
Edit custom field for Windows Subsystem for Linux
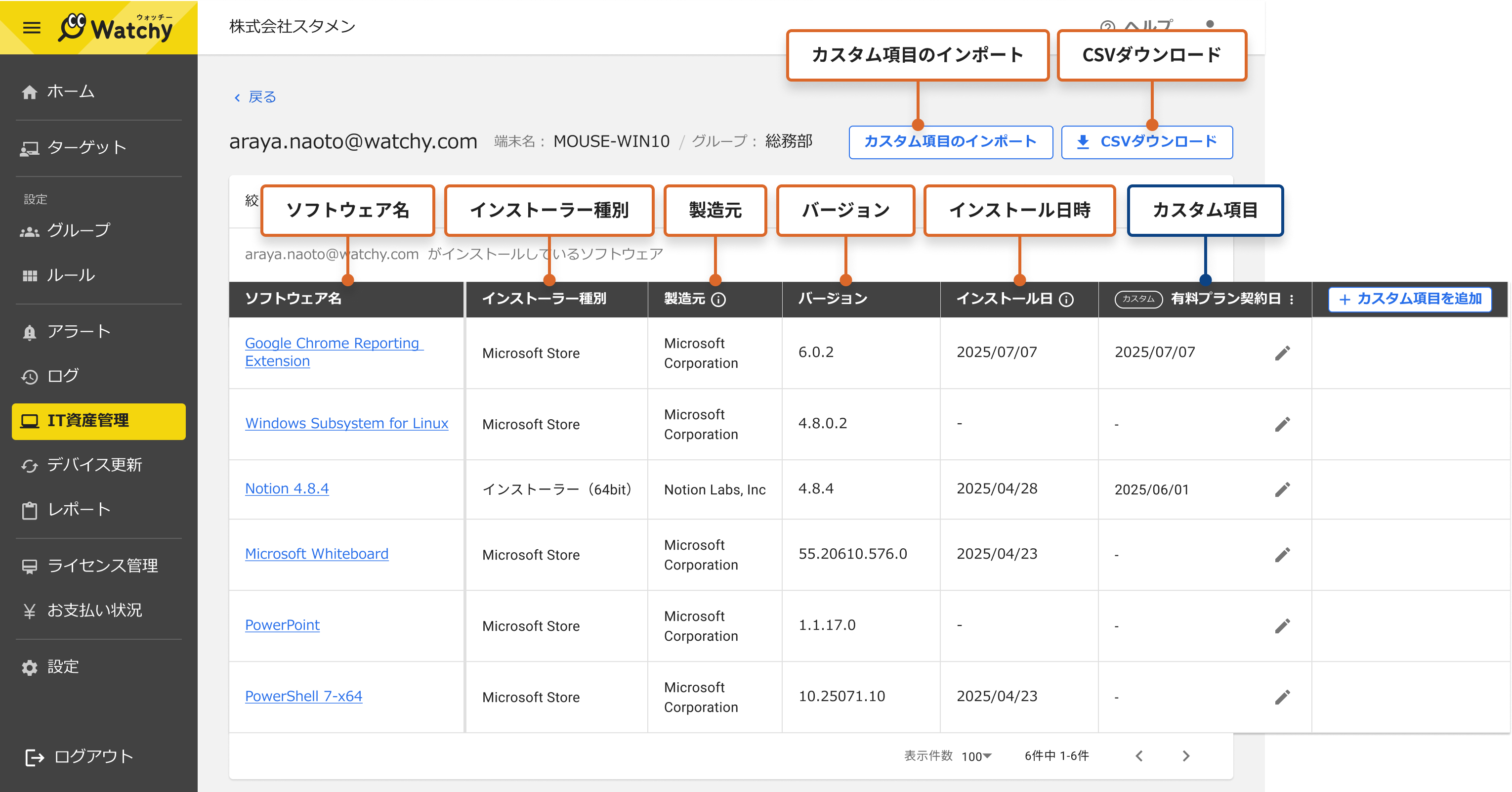click(1283, 424)
